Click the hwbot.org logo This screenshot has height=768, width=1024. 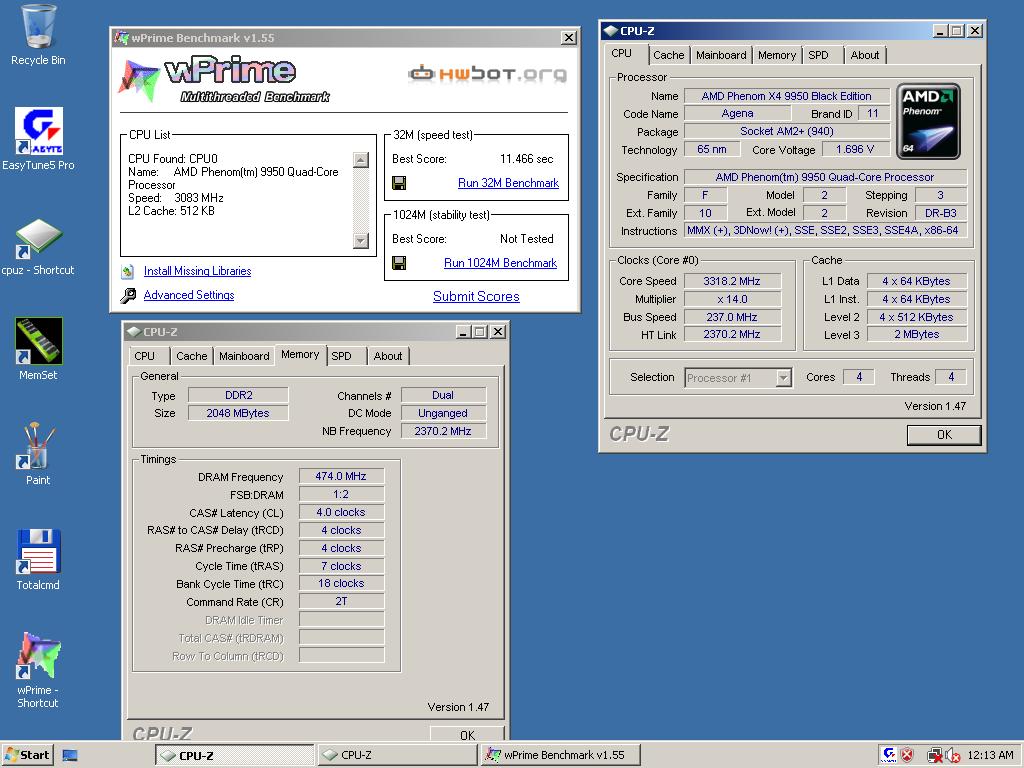tap(487, 74)
